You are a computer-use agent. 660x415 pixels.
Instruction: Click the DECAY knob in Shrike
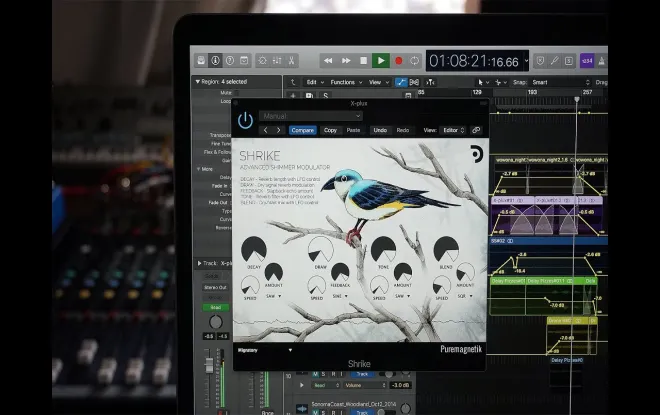click(254, 249)
